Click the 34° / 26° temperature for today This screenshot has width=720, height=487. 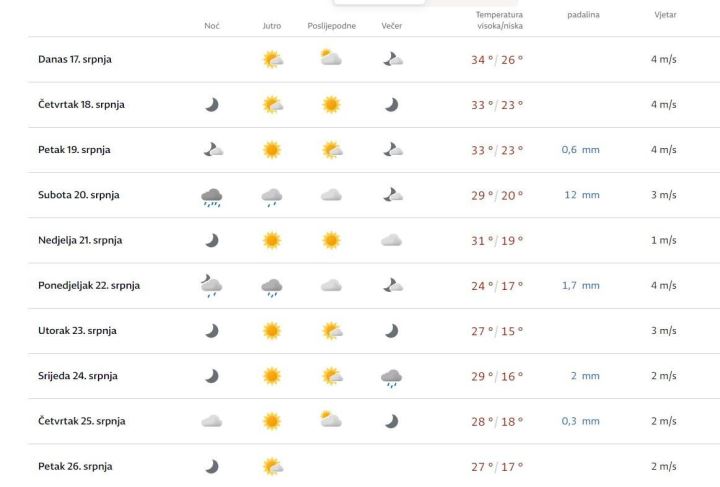pyautogui.click(x=497, y=60)
